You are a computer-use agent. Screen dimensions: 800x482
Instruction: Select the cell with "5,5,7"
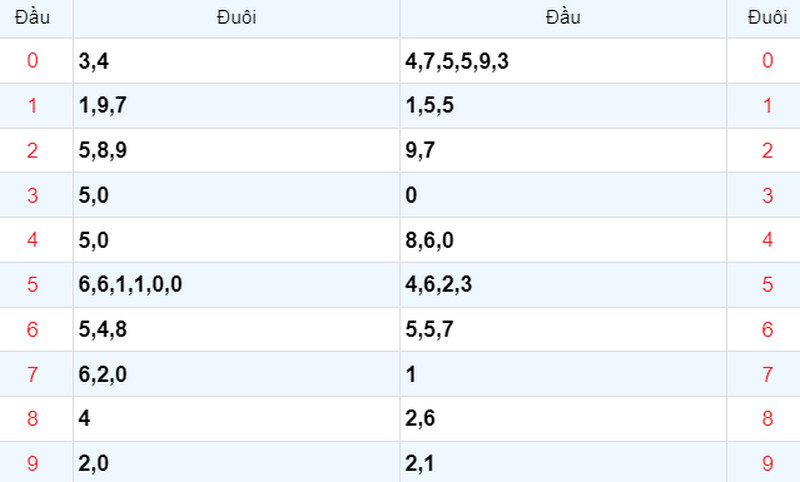click(429, 330)
